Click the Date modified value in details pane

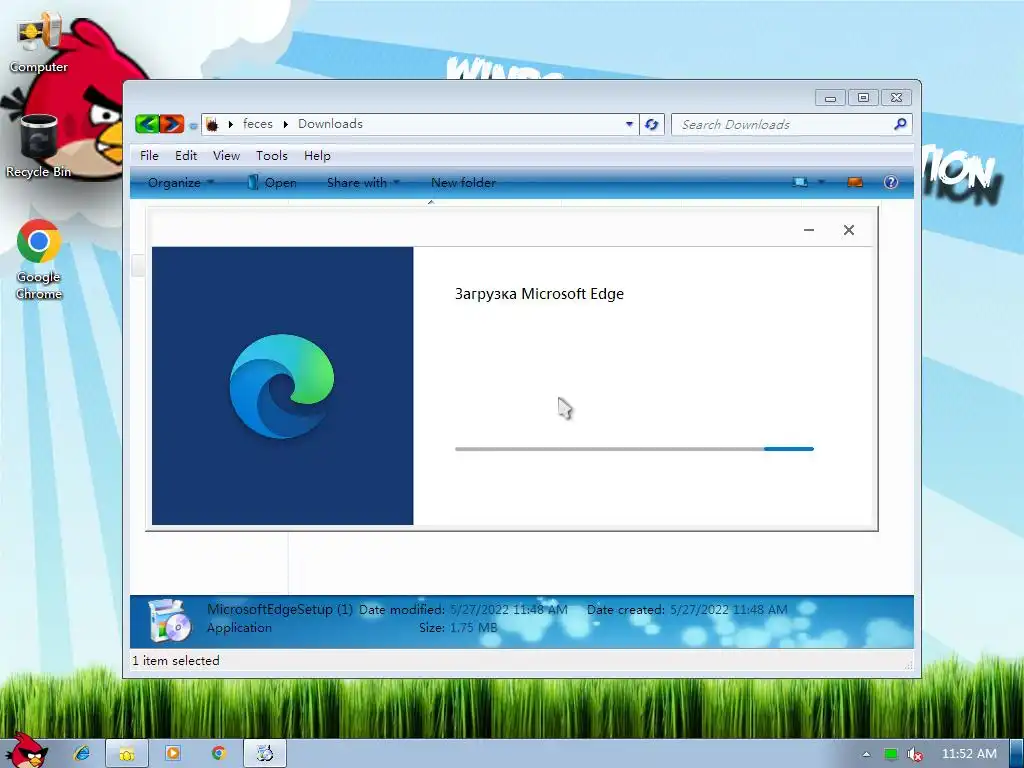[x=509, y=609]
